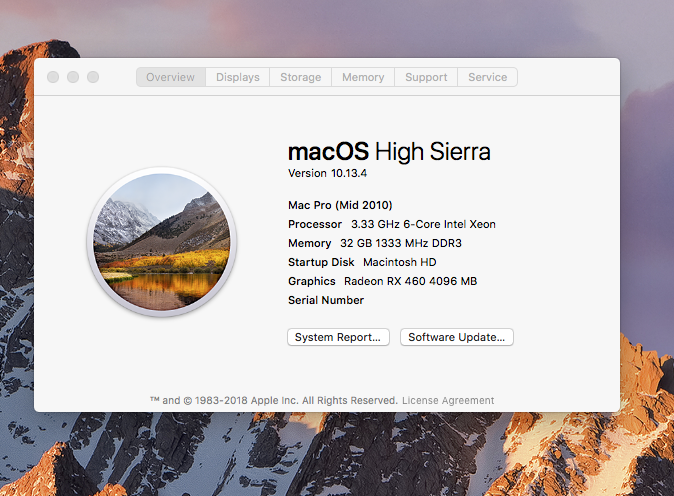This screenshot has width=674, height=496.
Task: Open the Displays tab
Action: tap(238, 77)
